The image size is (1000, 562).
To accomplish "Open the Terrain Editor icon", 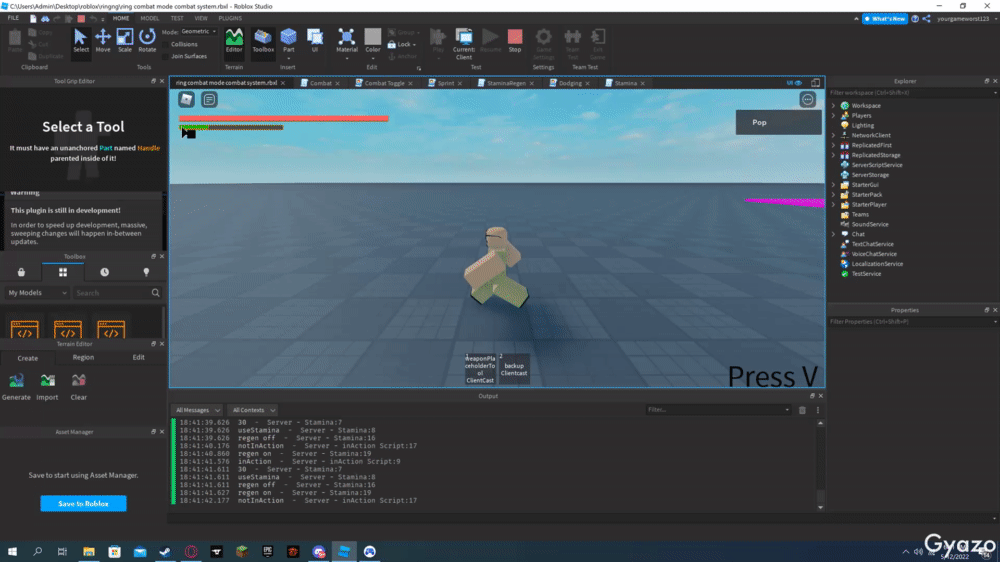I will (234, 41).
